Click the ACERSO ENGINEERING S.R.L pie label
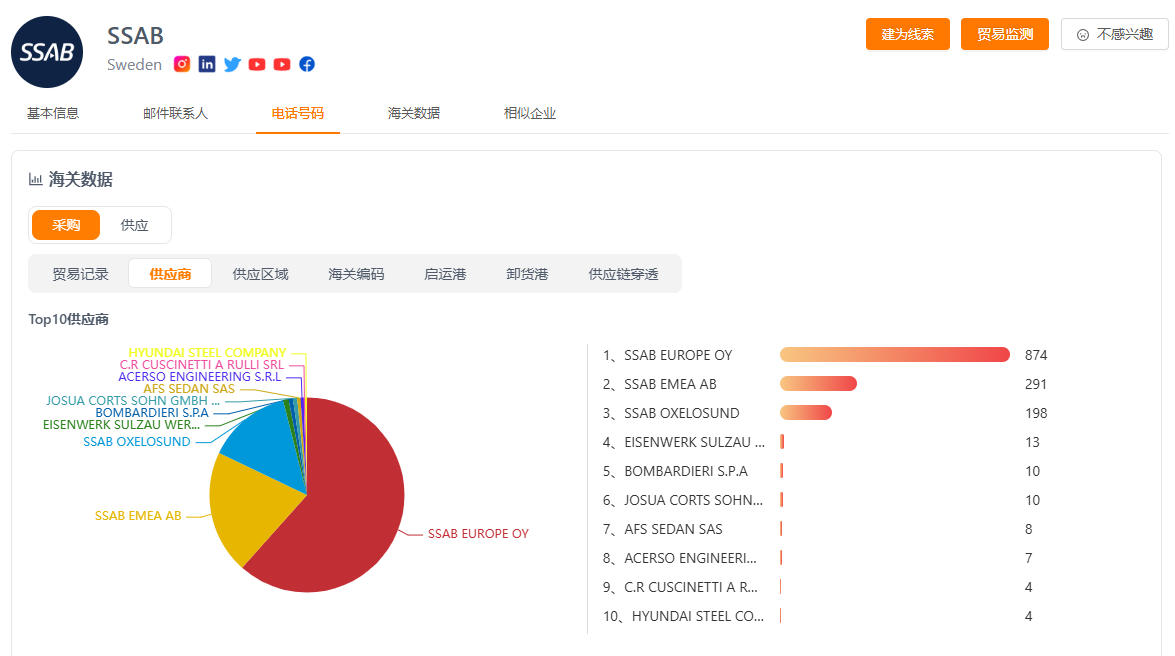 [x=199, y=376]
